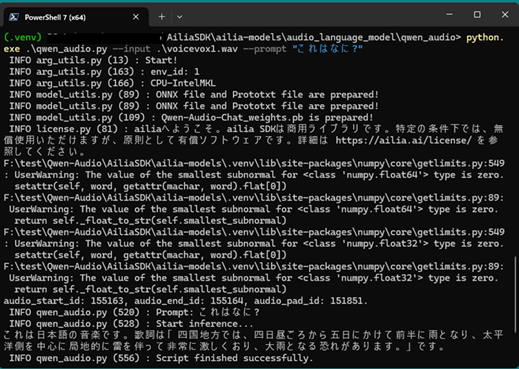Minimize the terminal window
Screen dimensions: 519x369
449,15
